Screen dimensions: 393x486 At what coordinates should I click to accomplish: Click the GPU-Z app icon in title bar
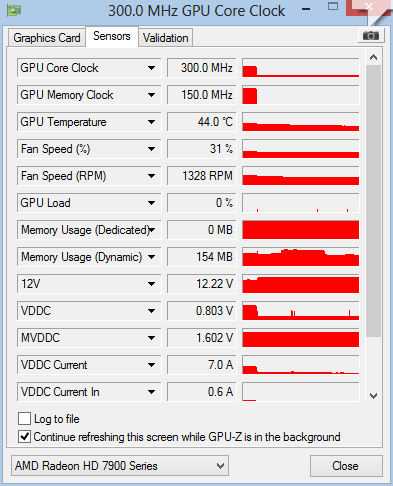(x=14, y=10)
